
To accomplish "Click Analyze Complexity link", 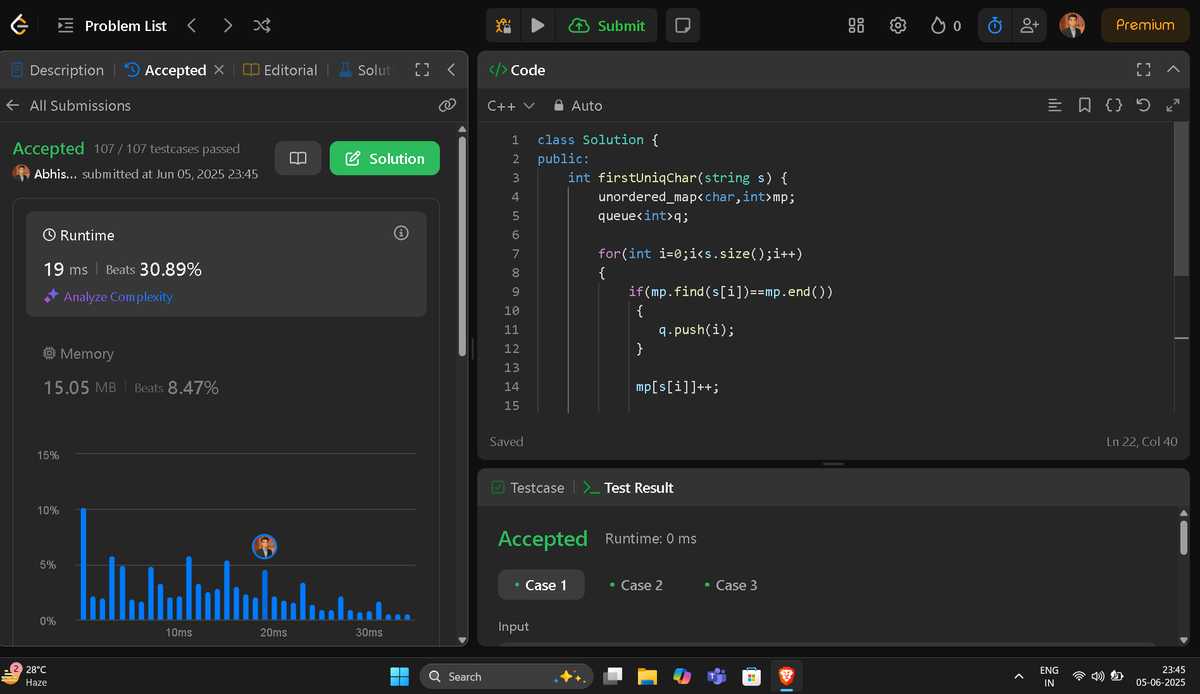I will 108,297.
